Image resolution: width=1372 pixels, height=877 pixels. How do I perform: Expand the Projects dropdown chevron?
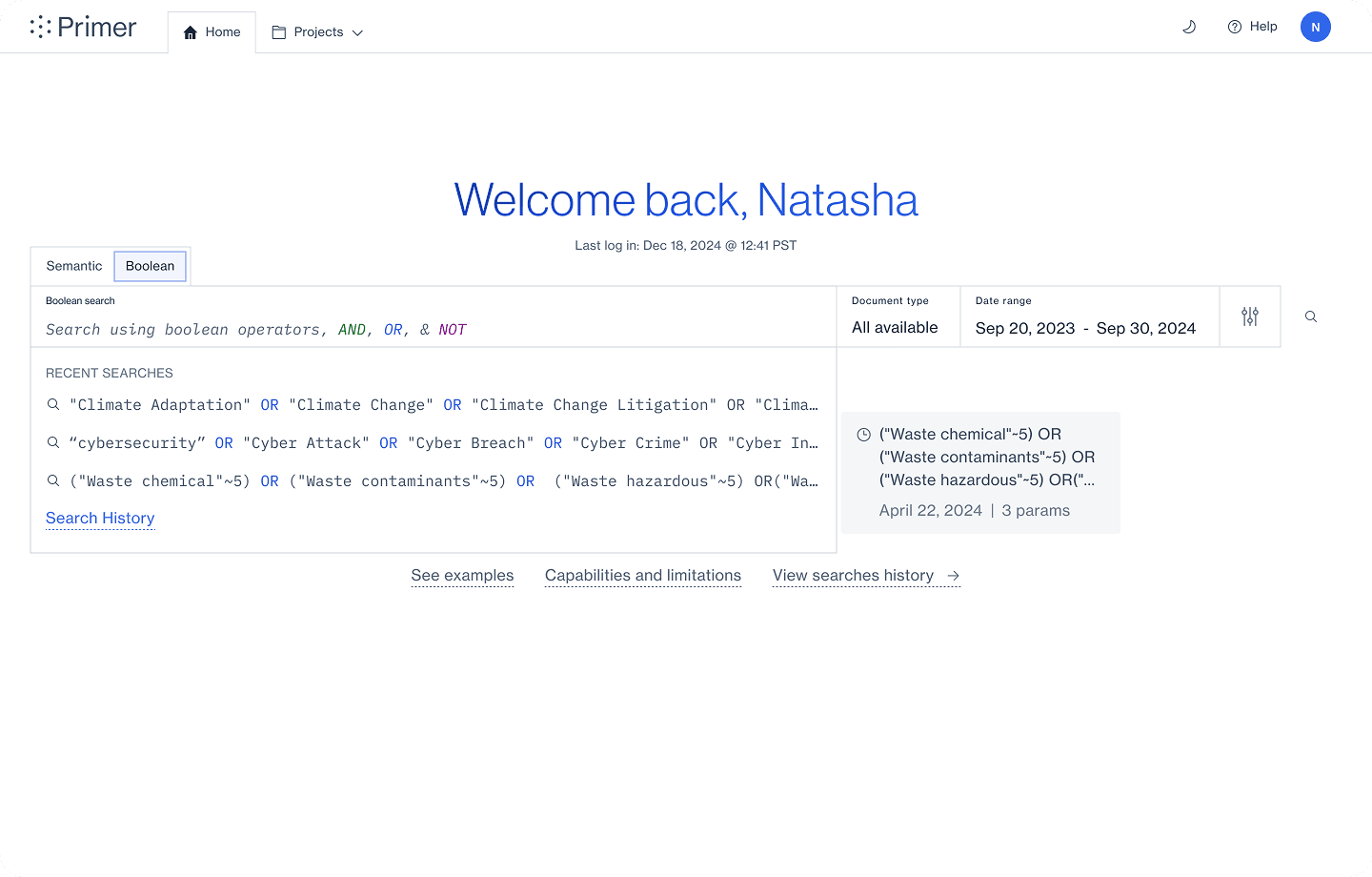click(x=357, y=32)
